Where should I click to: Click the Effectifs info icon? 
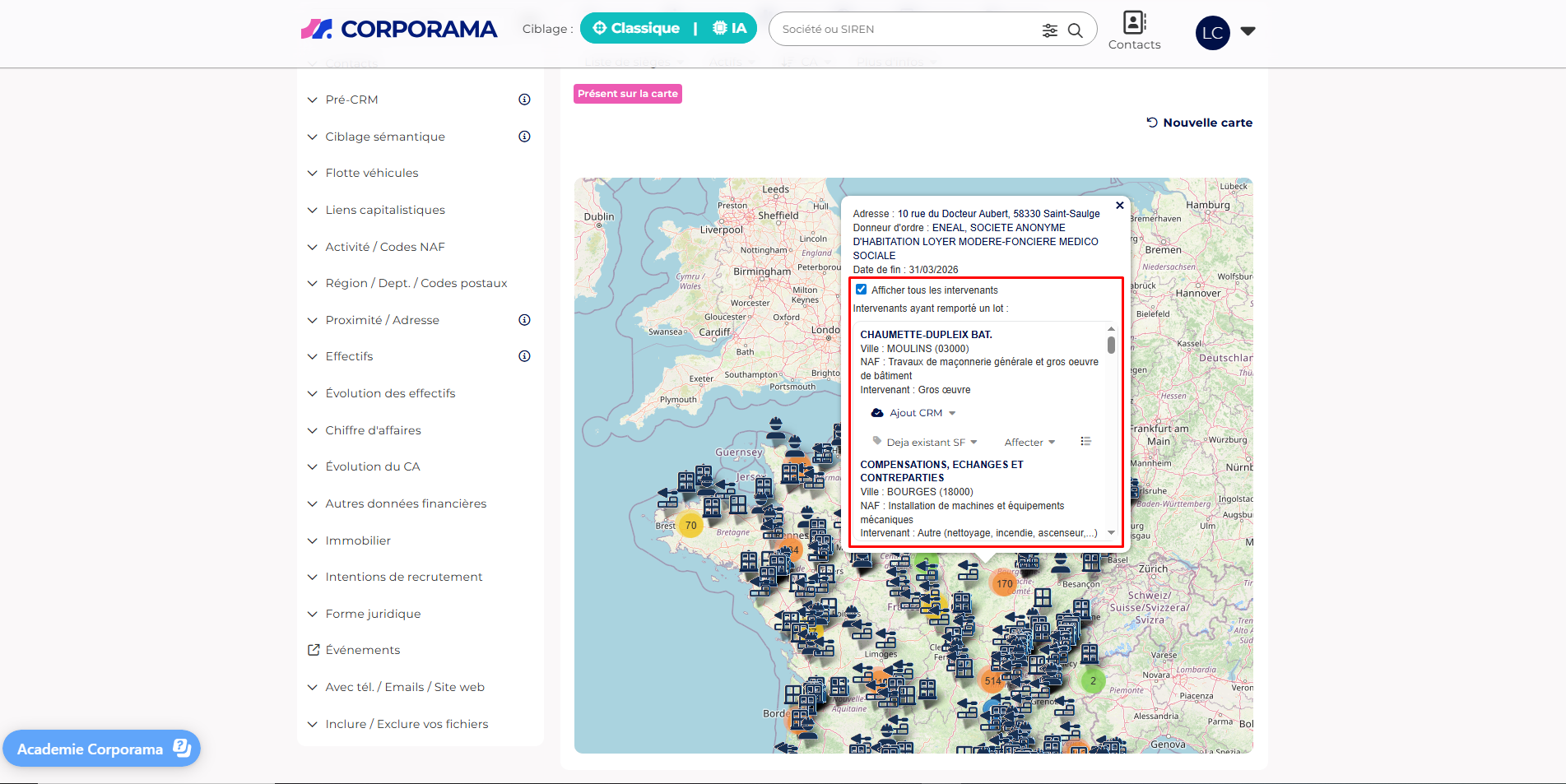[524, 356]
